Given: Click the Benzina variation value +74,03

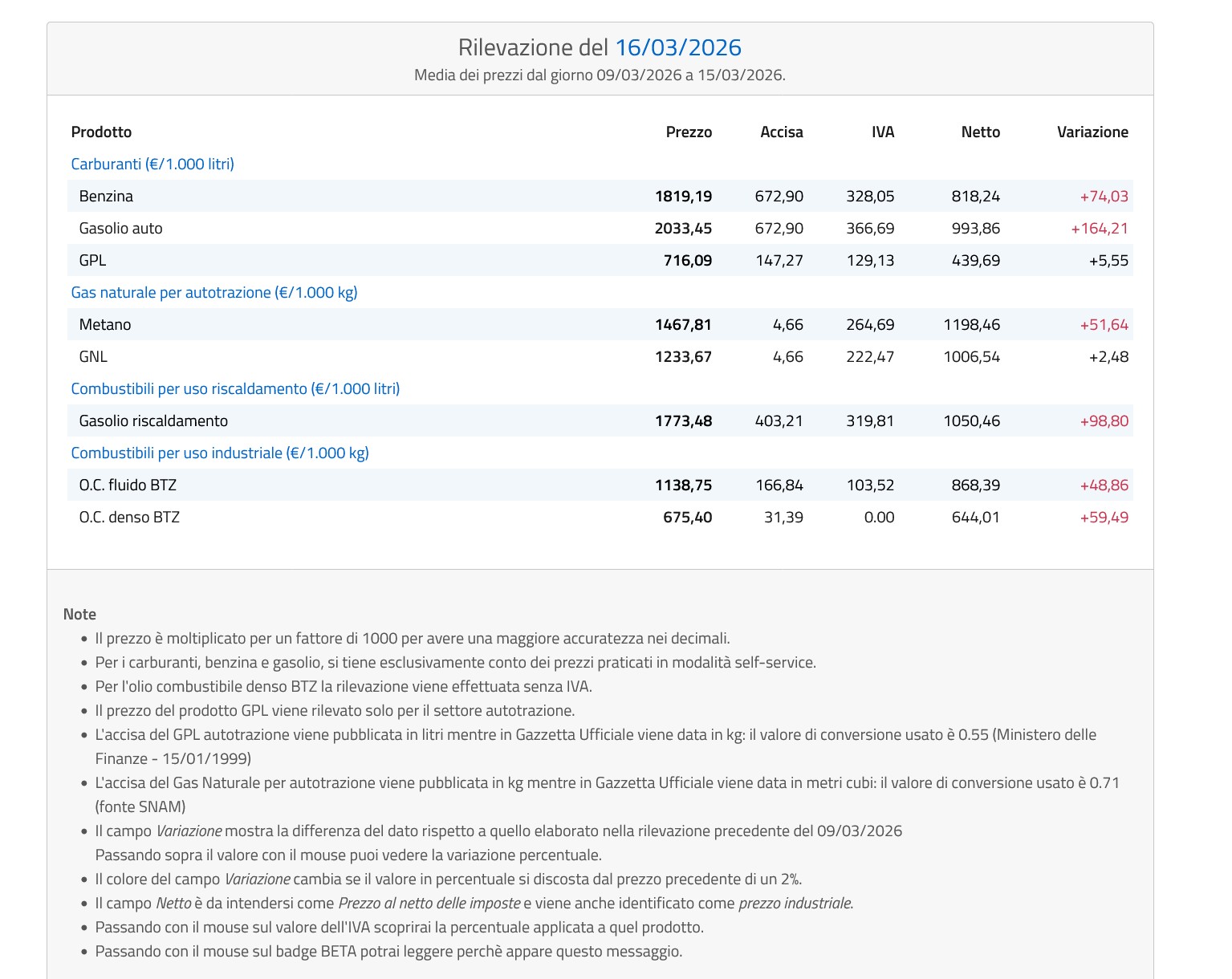Looking at the screenshot, I should (x=1104, y=196).
